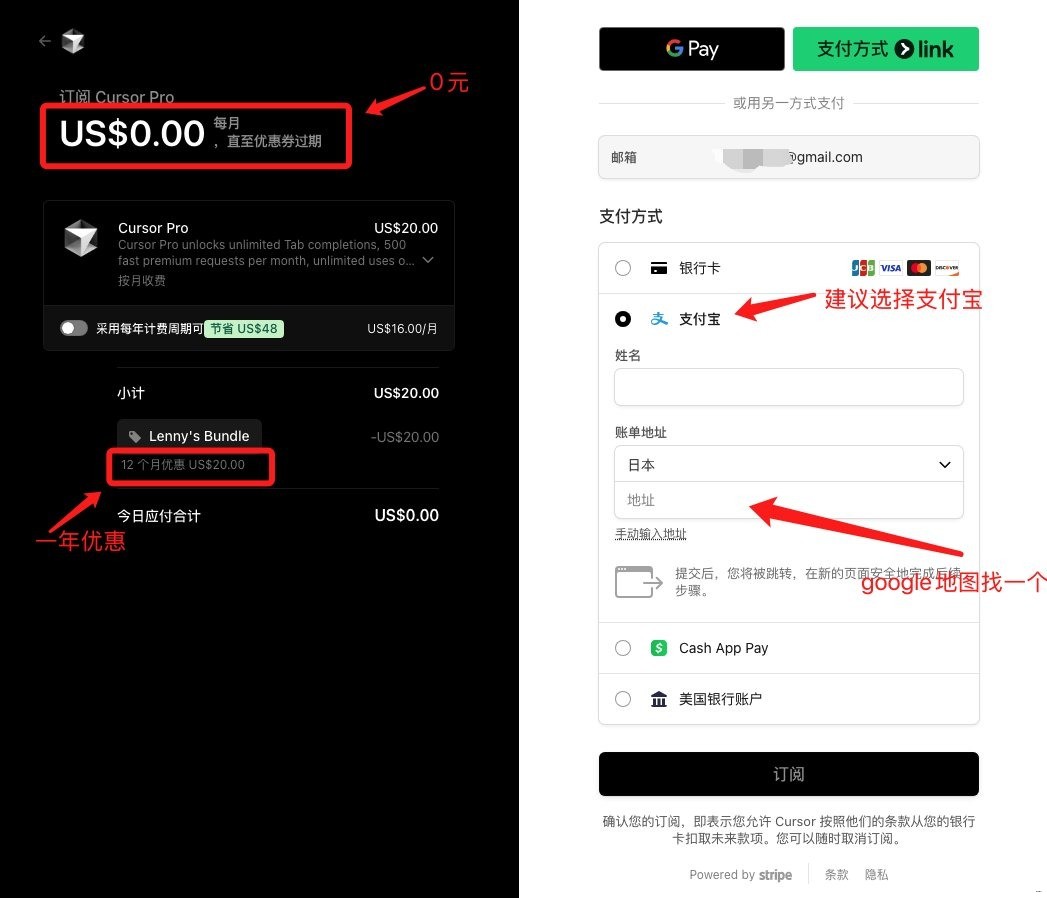This screenshot has height=898, width=1047.
Task: Click the 姓名 name input field
Action: pyautogui.click(x=788, y=387)
